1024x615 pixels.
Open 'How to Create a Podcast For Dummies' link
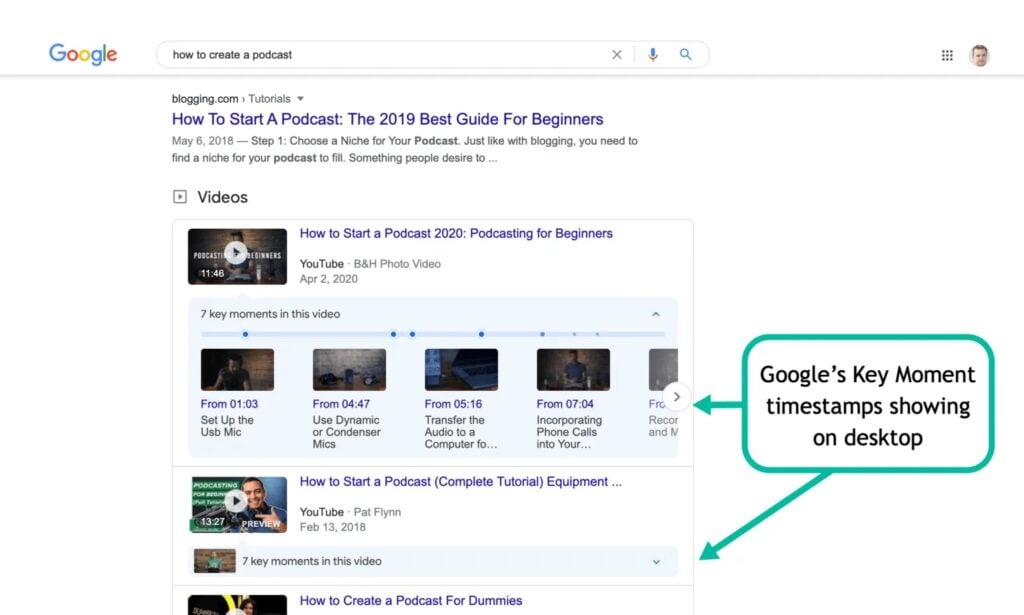[410, 601]
